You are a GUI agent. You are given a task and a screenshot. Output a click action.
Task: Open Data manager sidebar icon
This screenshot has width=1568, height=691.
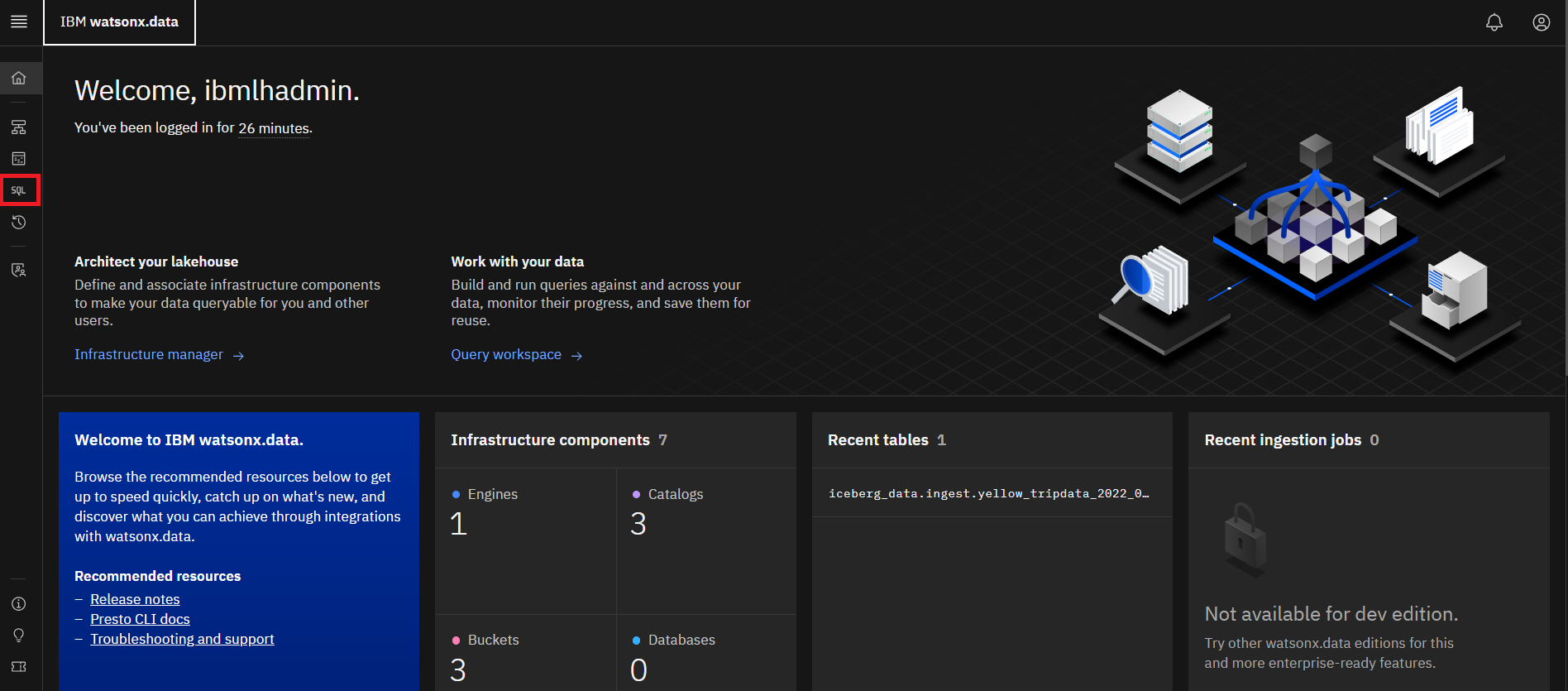[x=19, y=158]
